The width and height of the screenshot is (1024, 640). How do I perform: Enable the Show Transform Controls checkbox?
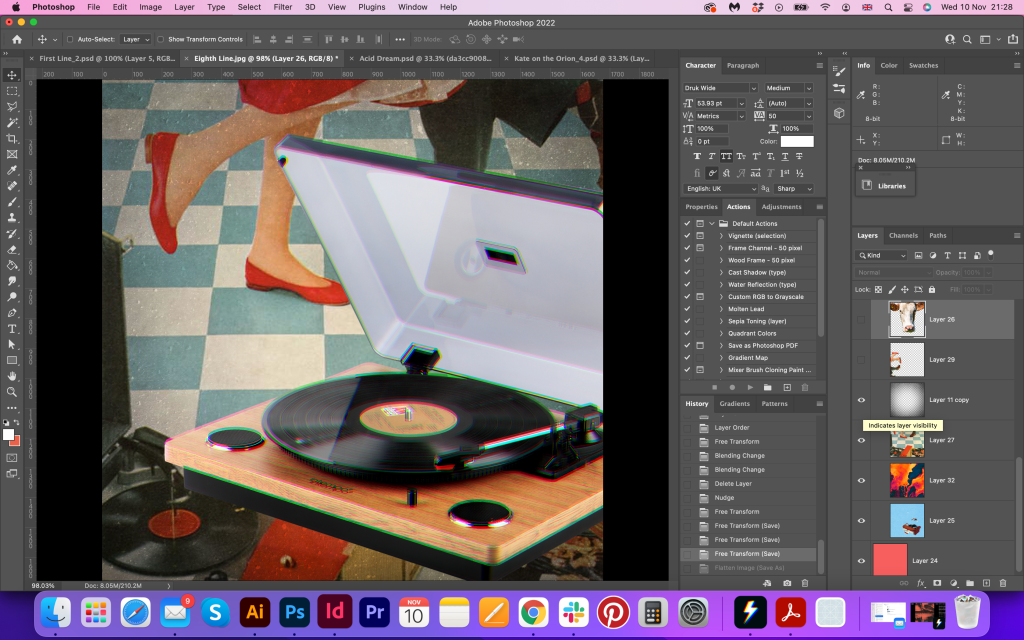162,39
